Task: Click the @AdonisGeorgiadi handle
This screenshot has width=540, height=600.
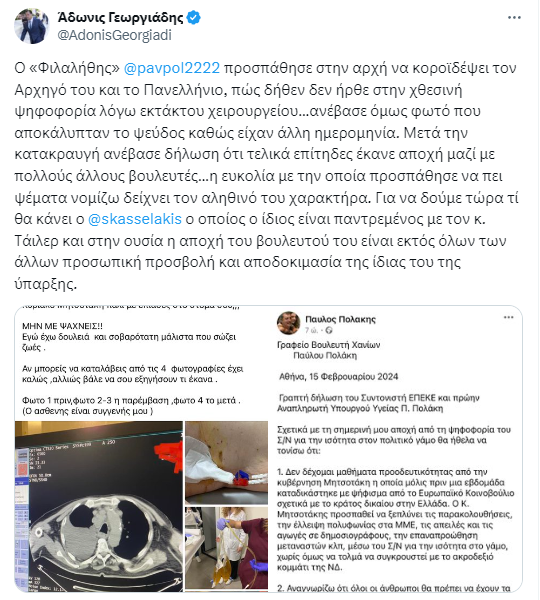Action: click(114, 35)
